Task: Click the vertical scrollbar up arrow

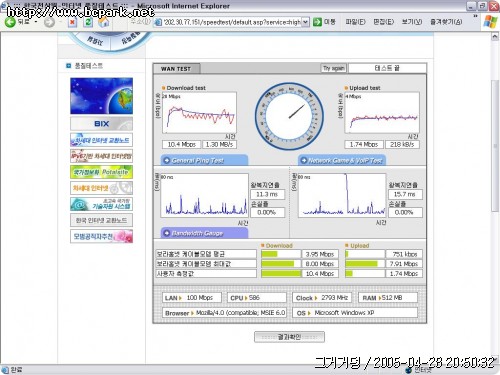Action: click(495, 36)
